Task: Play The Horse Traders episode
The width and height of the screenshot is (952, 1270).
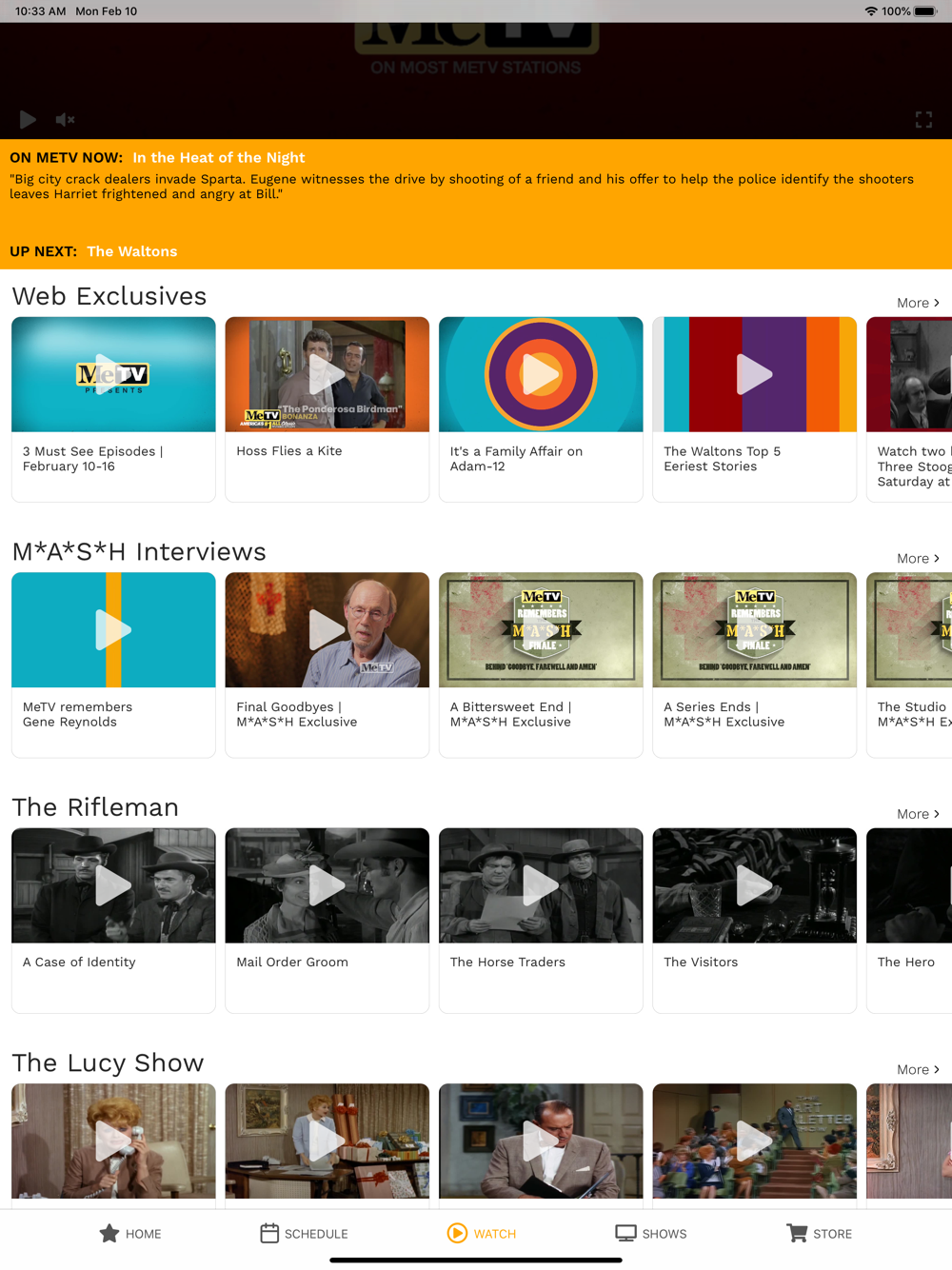Action: click(541, 885)
